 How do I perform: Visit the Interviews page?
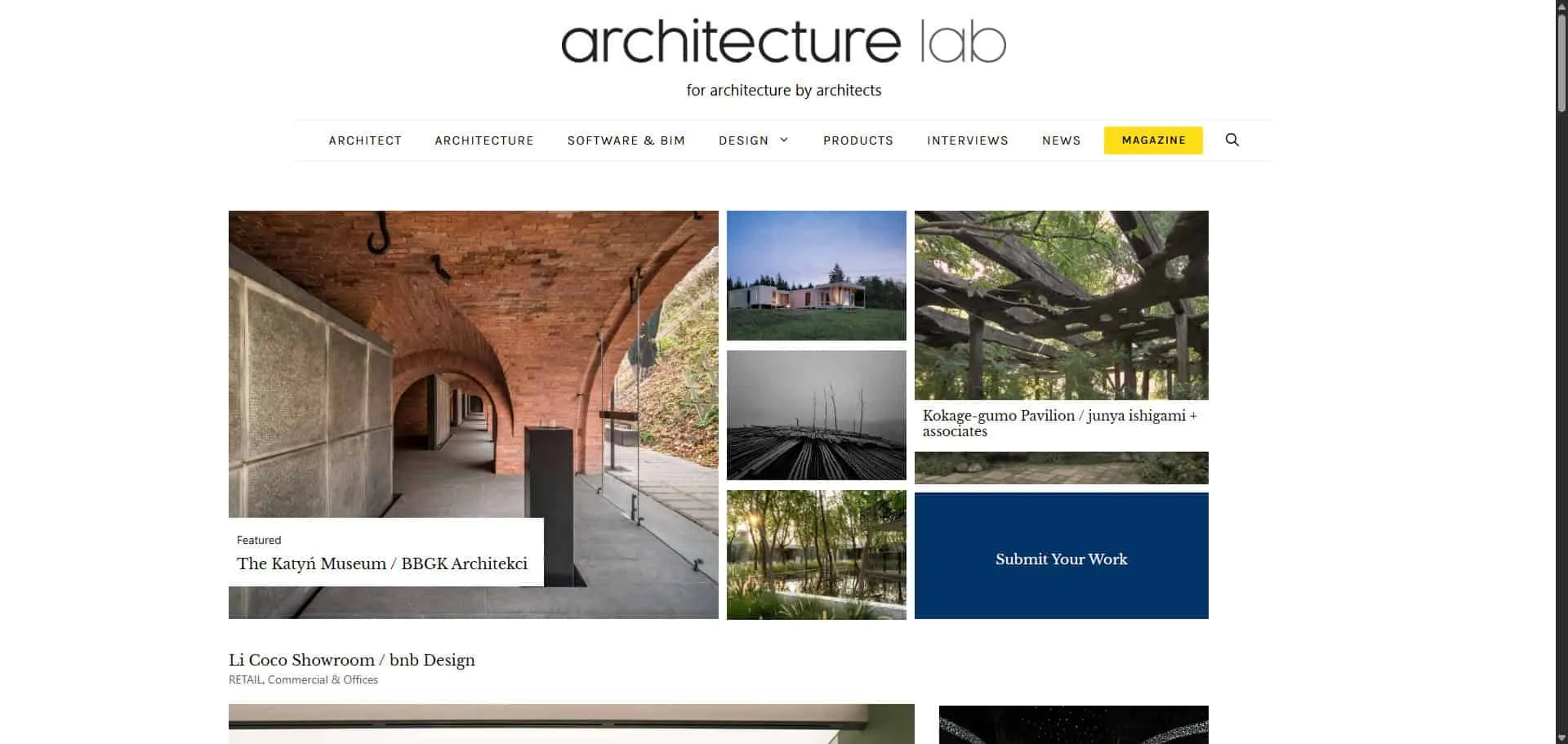click(968, 140)
